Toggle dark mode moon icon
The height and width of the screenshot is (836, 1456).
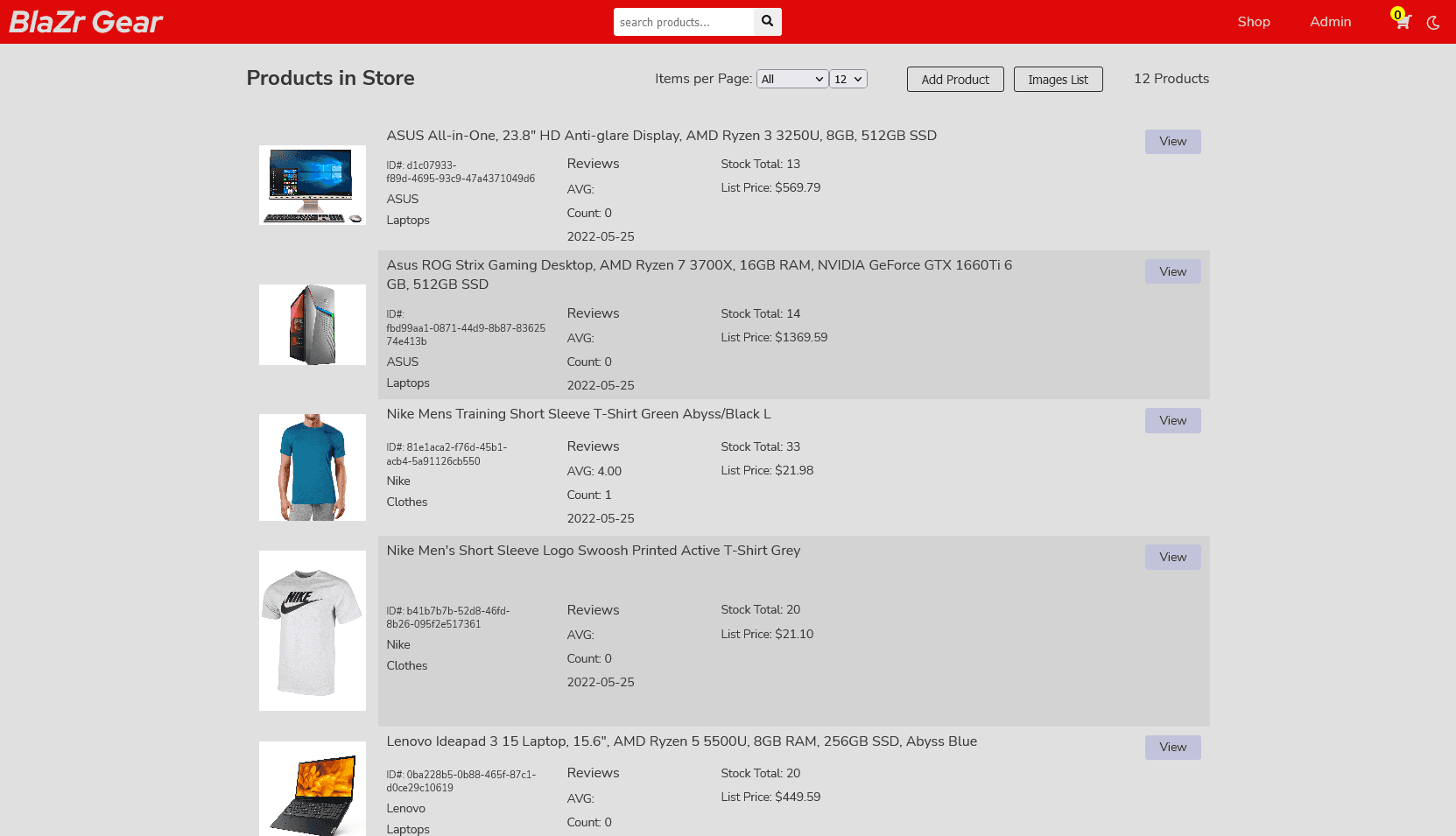tap(1433, 23)
